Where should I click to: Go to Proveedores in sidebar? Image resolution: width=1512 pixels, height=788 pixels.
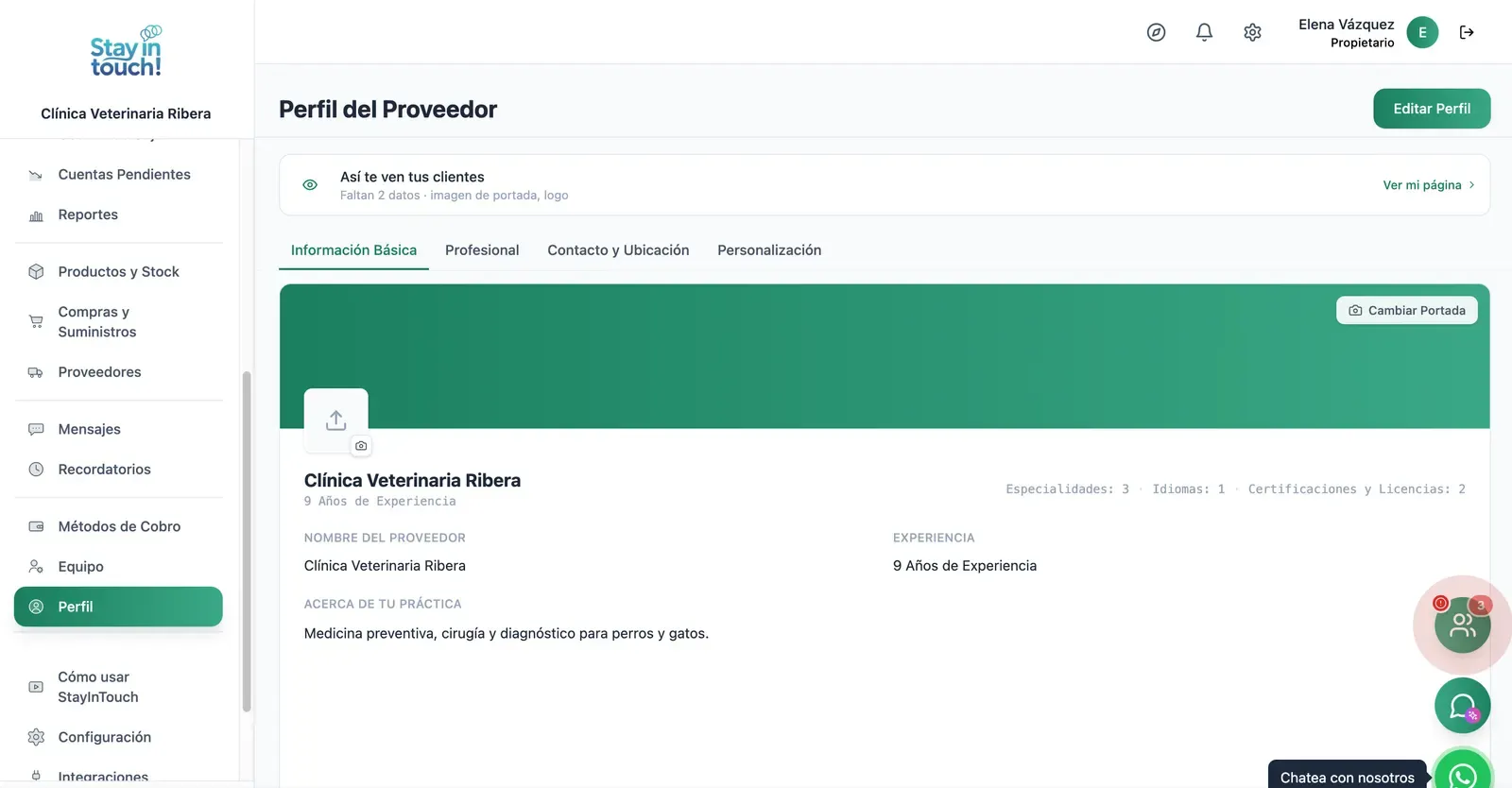pyautogui.click(x=119, y=372)
